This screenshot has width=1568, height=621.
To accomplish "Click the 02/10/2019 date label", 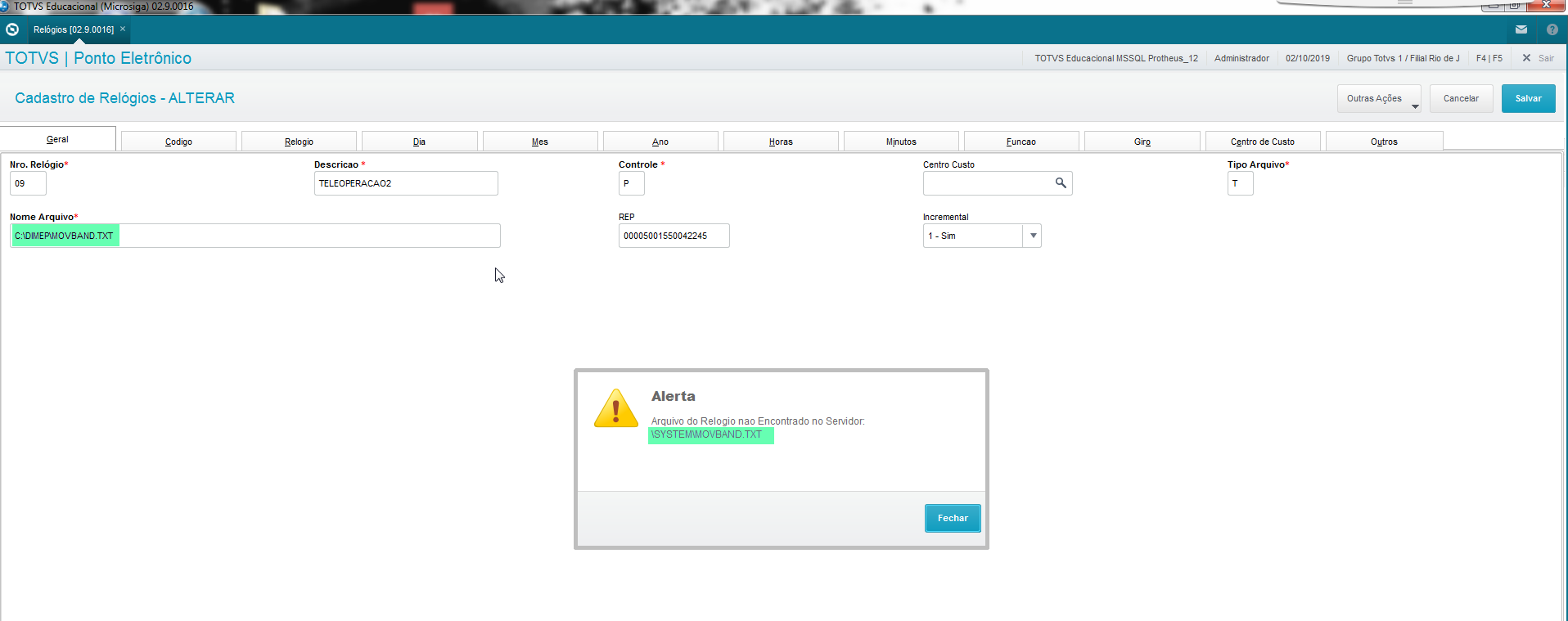I will (1308, 58).
